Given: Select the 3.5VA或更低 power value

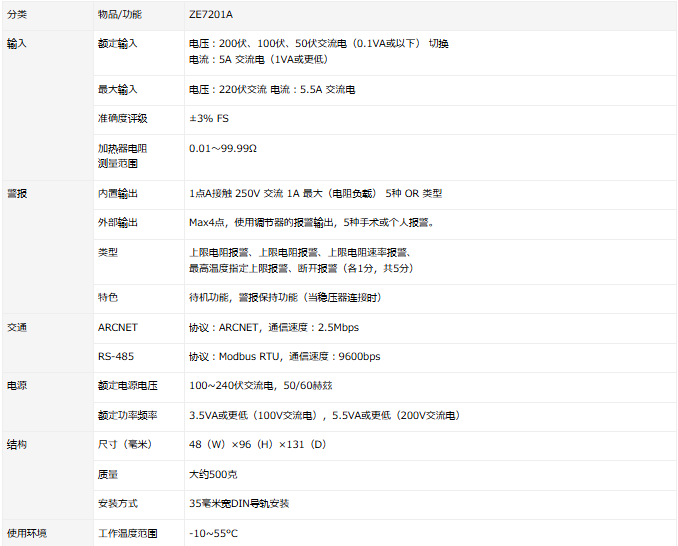Looking at the screenshot, I should [x=324, y=415].
